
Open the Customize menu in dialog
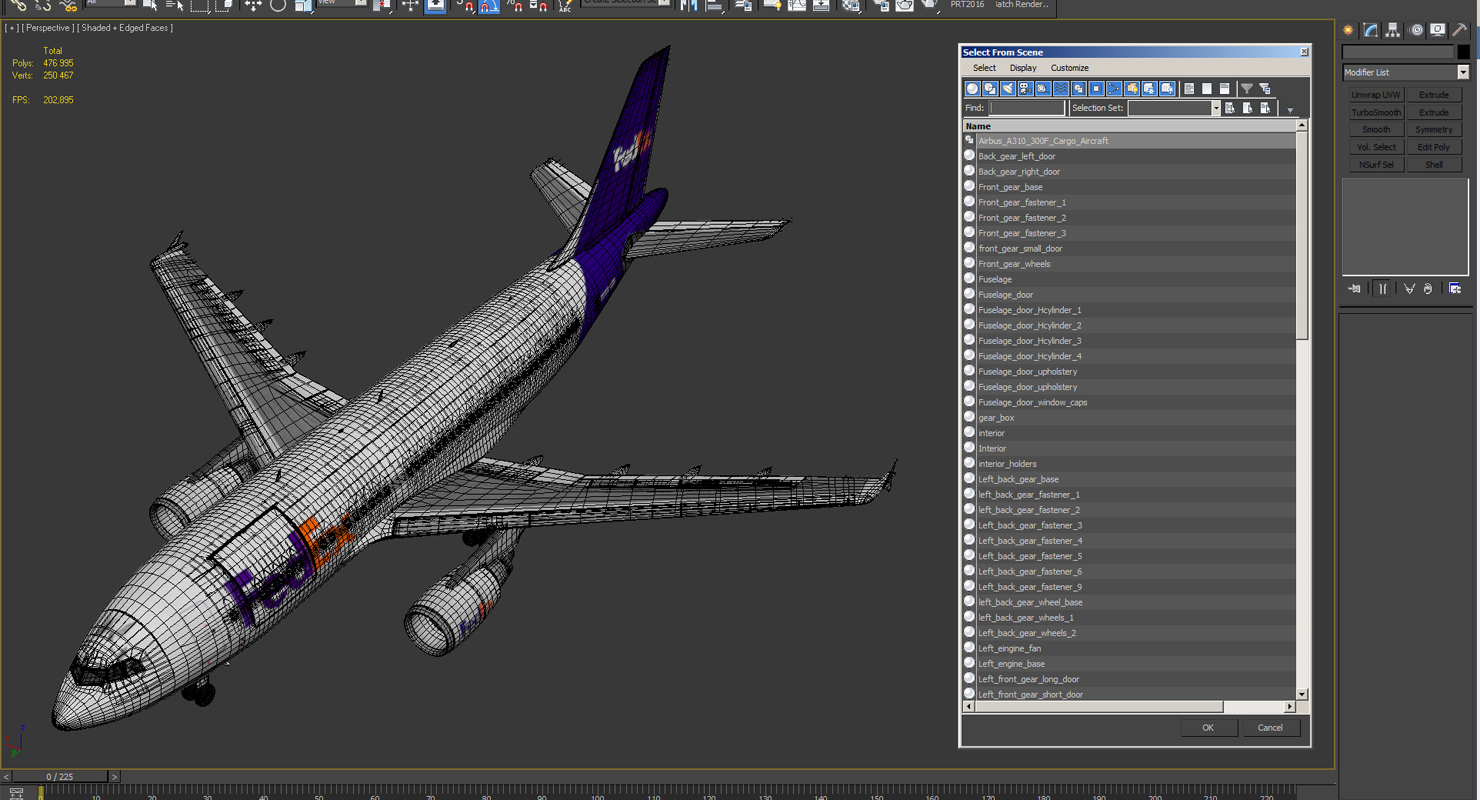1069,68
